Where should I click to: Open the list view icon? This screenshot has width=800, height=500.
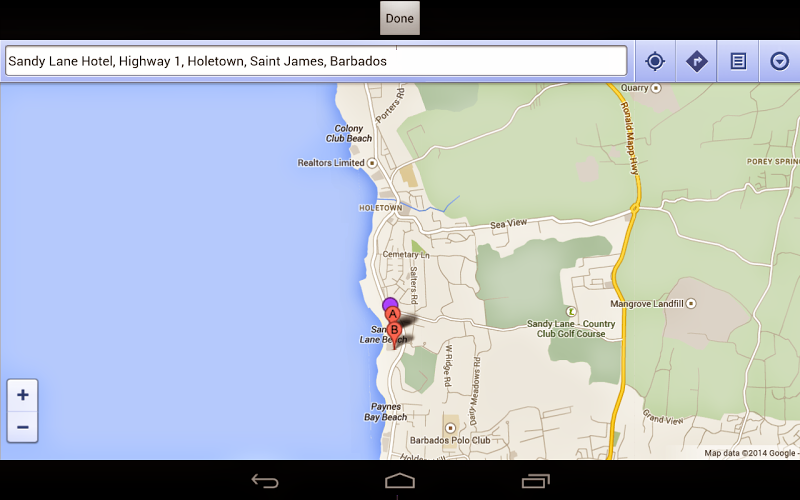point(738,61)
